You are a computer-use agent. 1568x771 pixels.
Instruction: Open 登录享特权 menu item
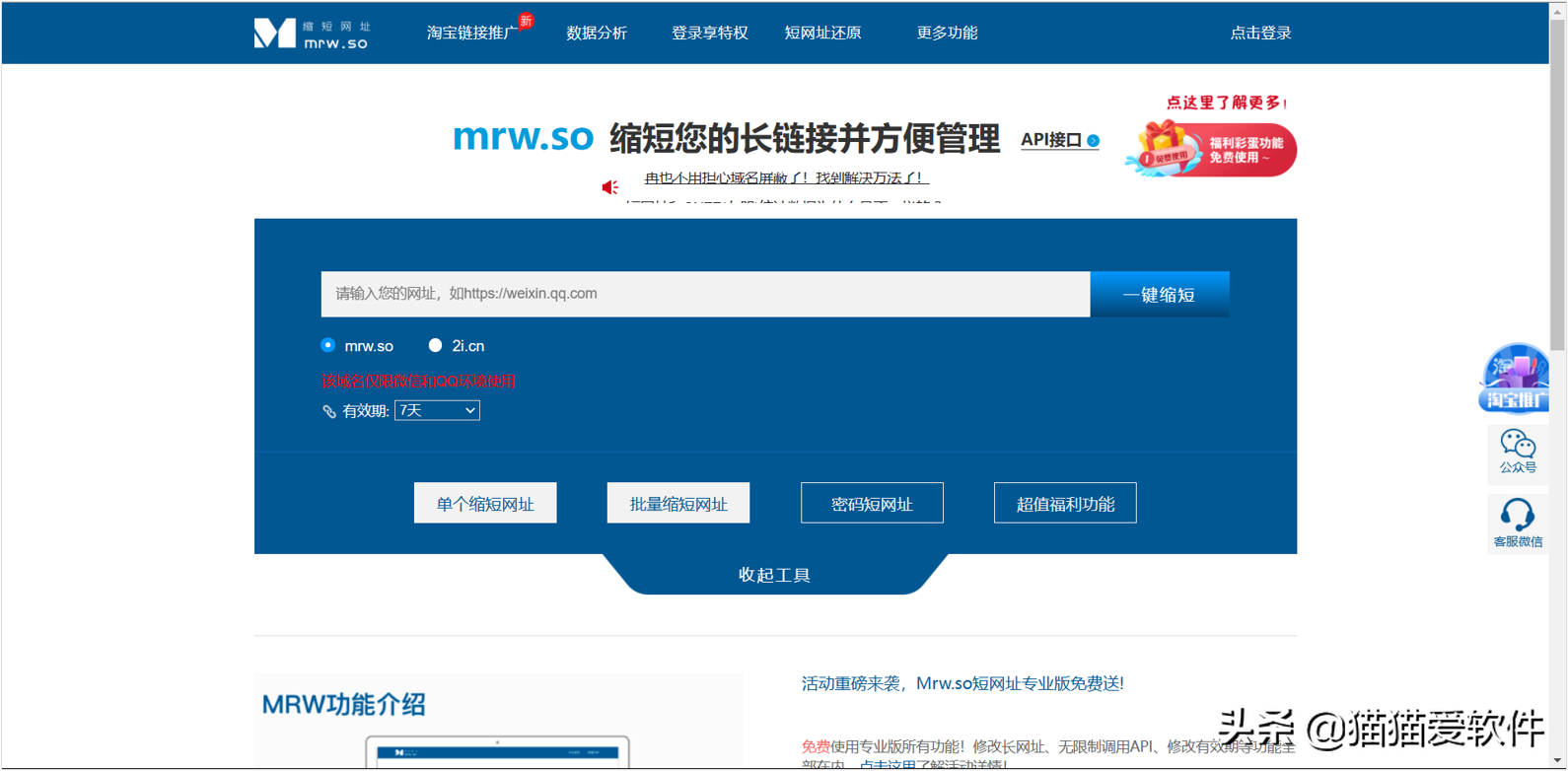[x=709, y=33]
